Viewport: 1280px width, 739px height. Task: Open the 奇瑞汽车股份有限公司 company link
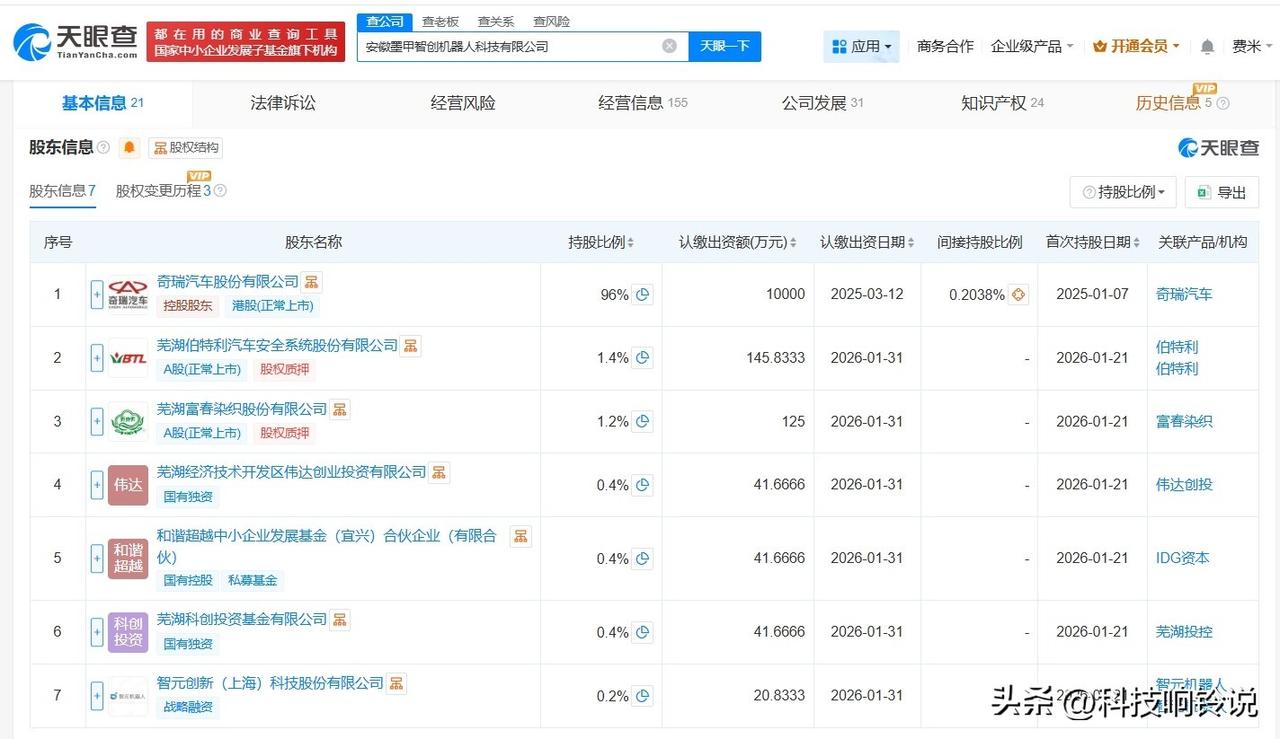click(228, 282)
